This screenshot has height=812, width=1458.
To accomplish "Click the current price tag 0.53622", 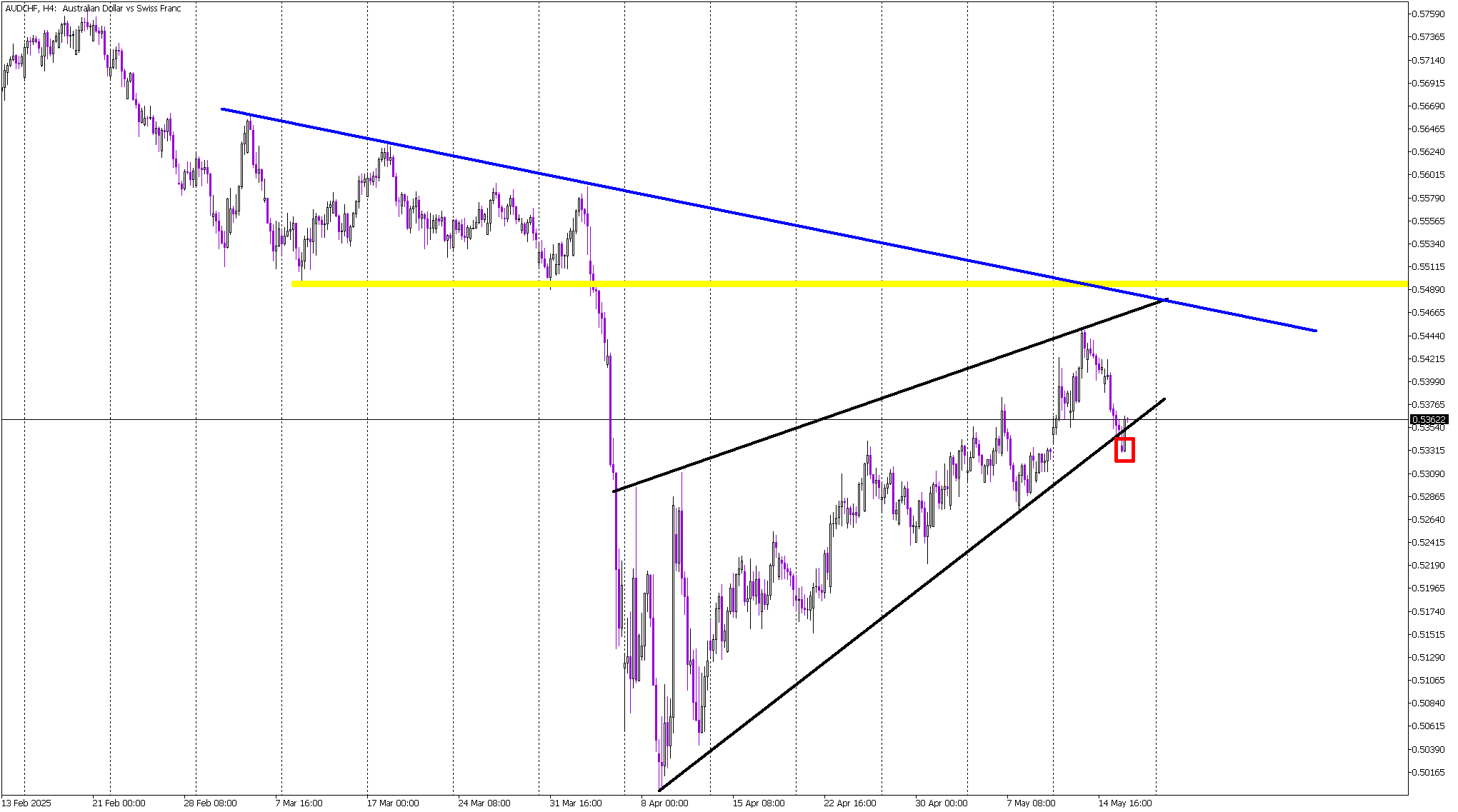I will [x=1429, y=420].
